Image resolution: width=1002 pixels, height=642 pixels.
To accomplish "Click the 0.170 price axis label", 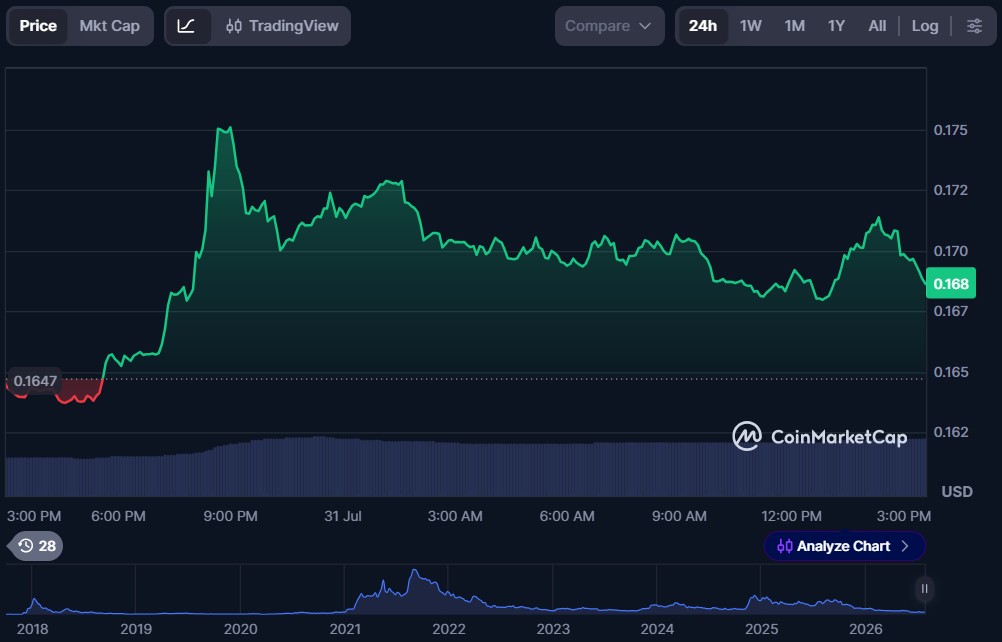I will 950,251.
